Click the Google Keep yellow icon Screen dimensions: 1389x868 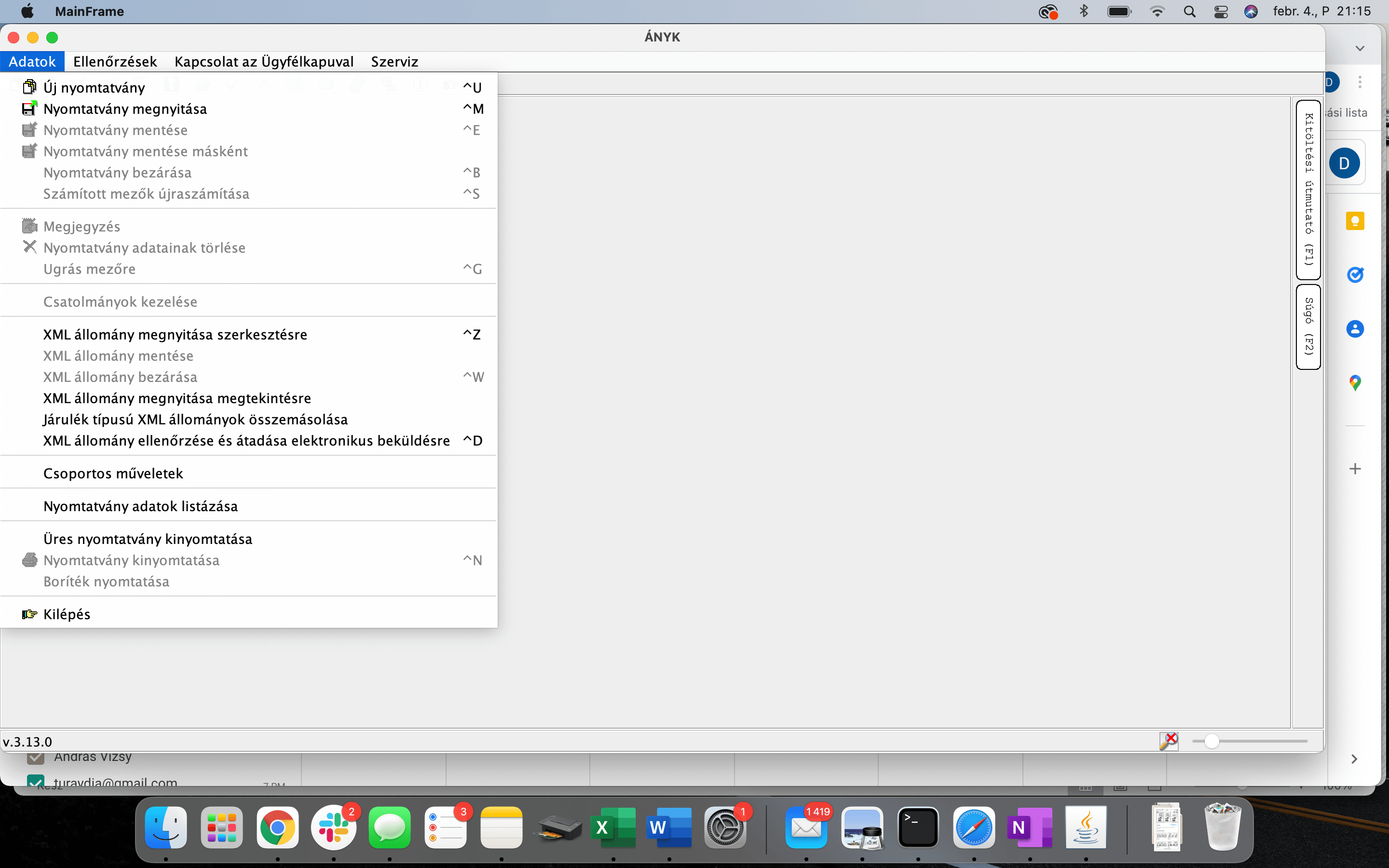click(1355, 221)
